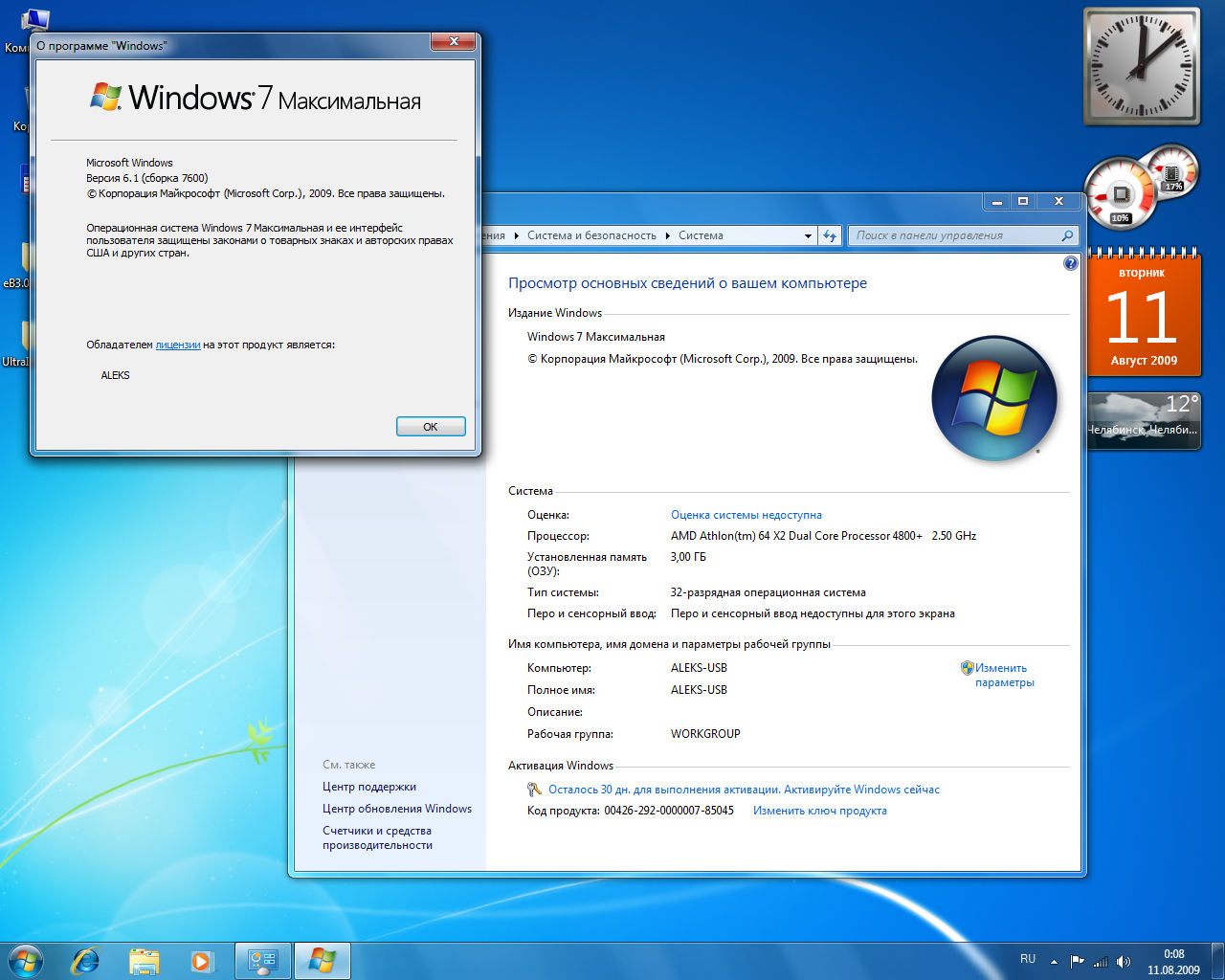Click the Система breadcrumb item
1225x980 pixels.
tap(701, 235)
